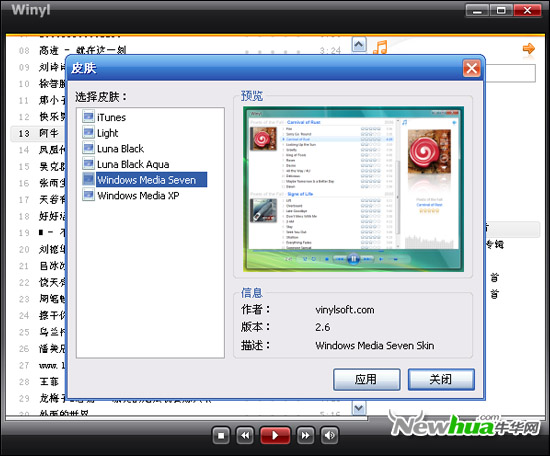Select the Light skin icon
This screenshot has width=550, height=456.
tap(88, 132)
